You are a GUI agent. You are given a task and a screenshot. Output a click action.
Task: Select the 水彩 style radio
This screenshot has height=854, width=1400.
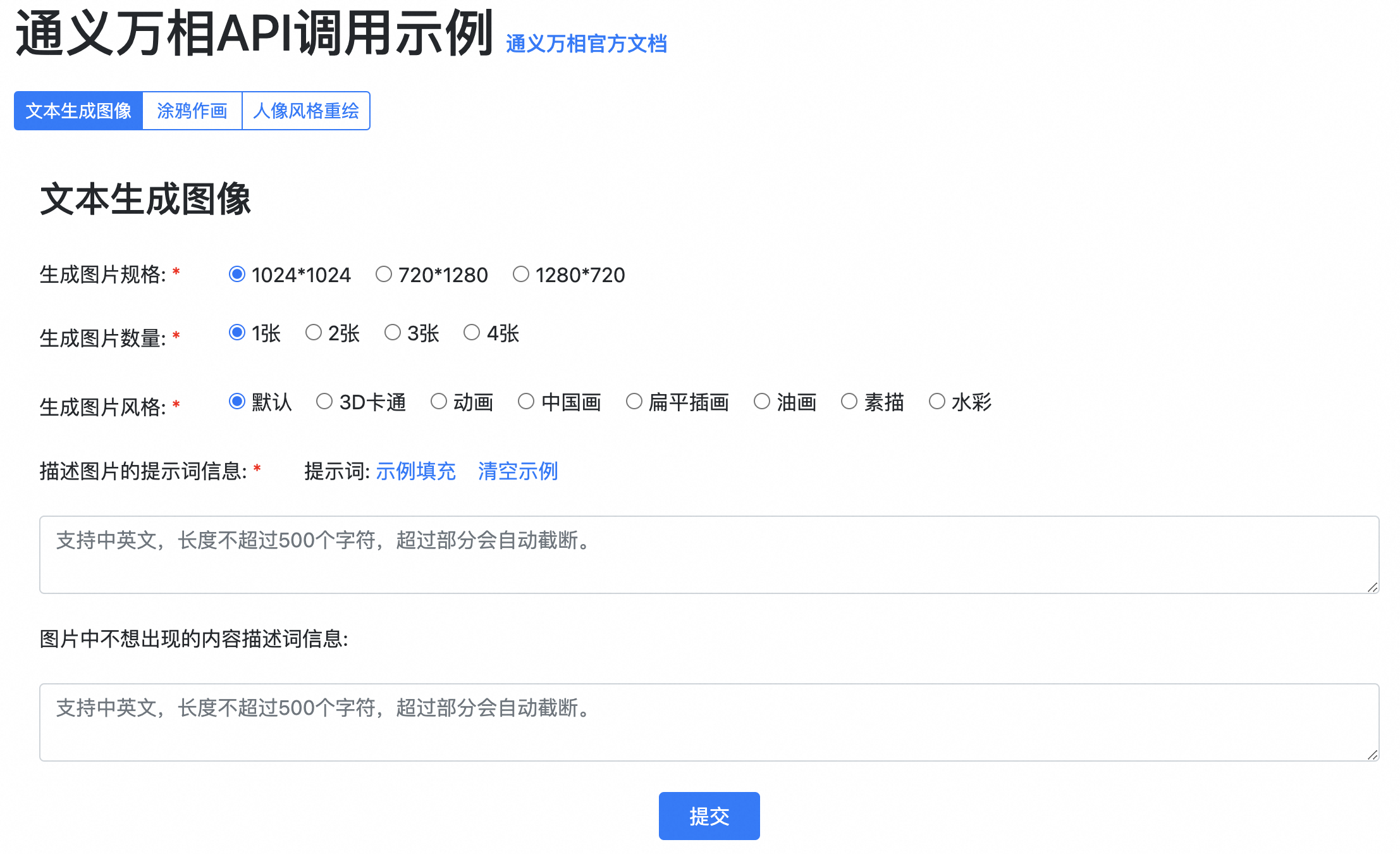[x=937, y=401]
